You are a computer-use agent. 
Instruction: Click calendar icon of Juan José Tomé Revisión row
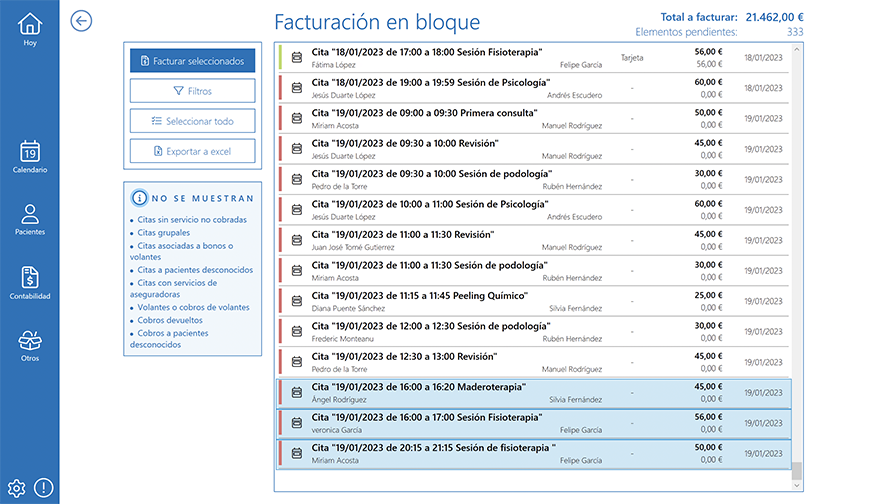click(x=297, y=240)
